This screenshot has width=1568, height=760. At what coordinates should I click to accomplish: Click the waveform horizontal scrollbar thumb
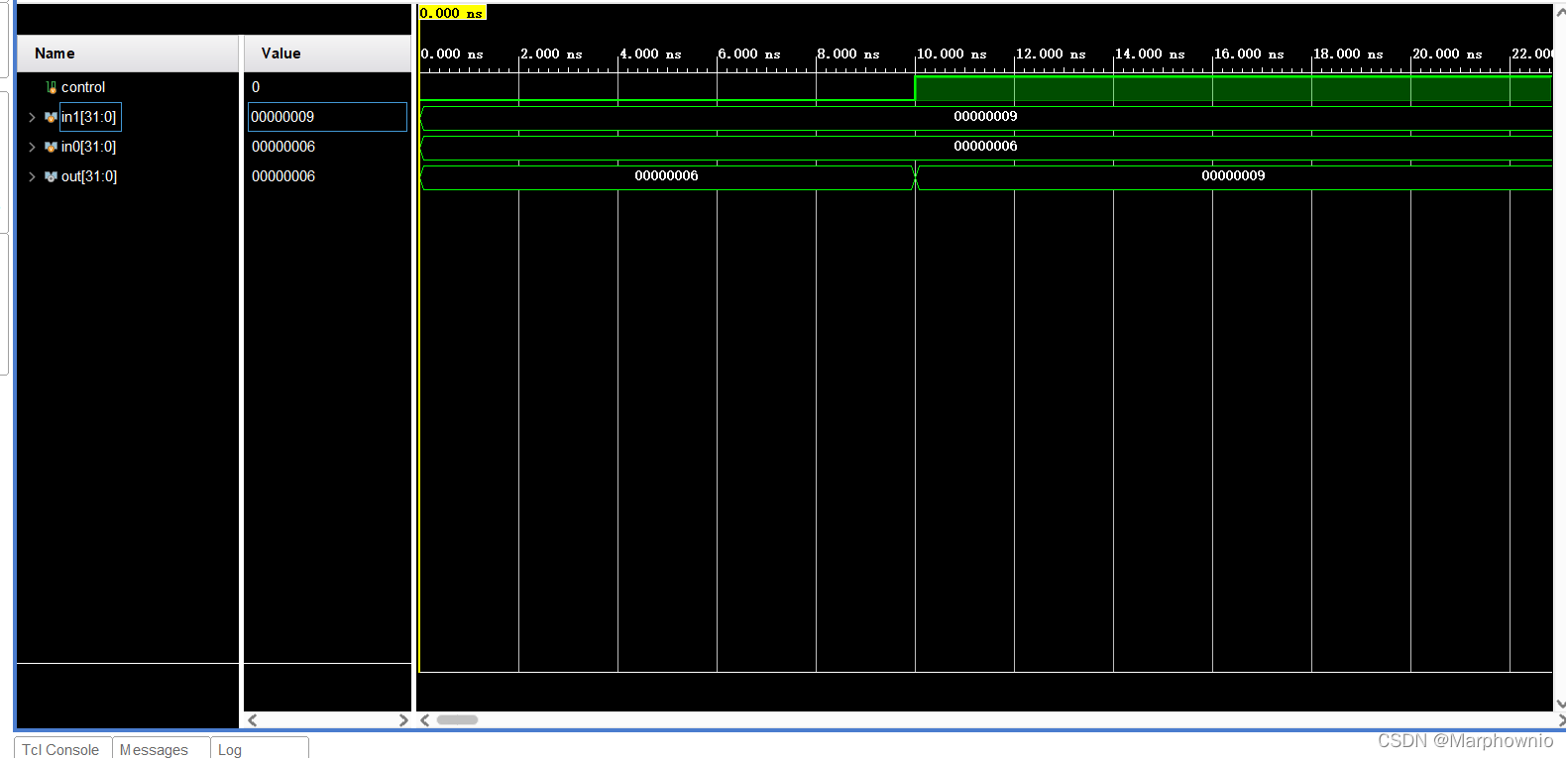[457, 720]
